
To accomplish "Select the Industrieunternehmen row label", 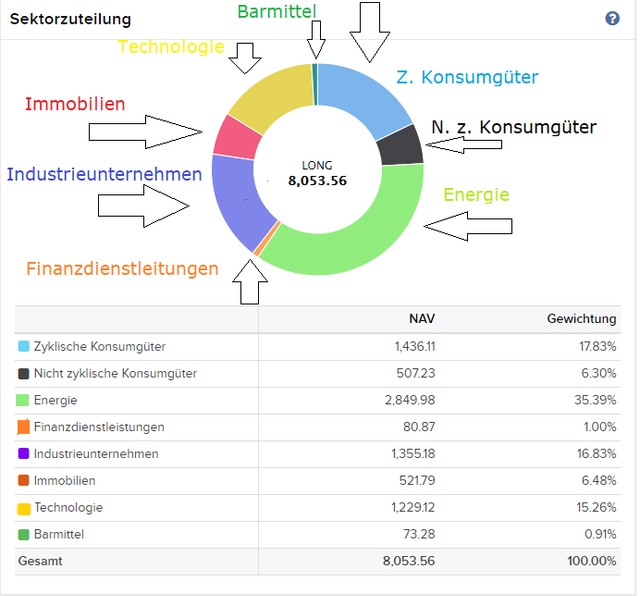I will pos(96,454).
